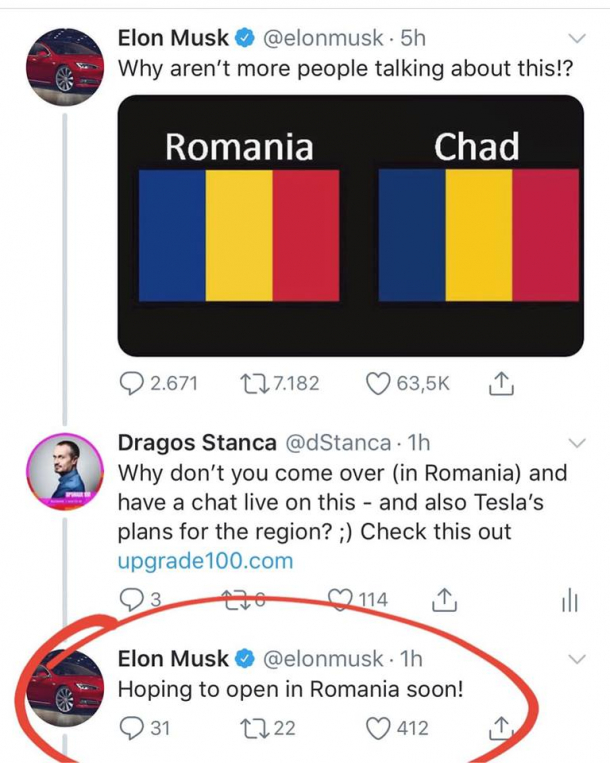
Task: Share Dragos Stanca's tweet
Action: tap(441, 599)
